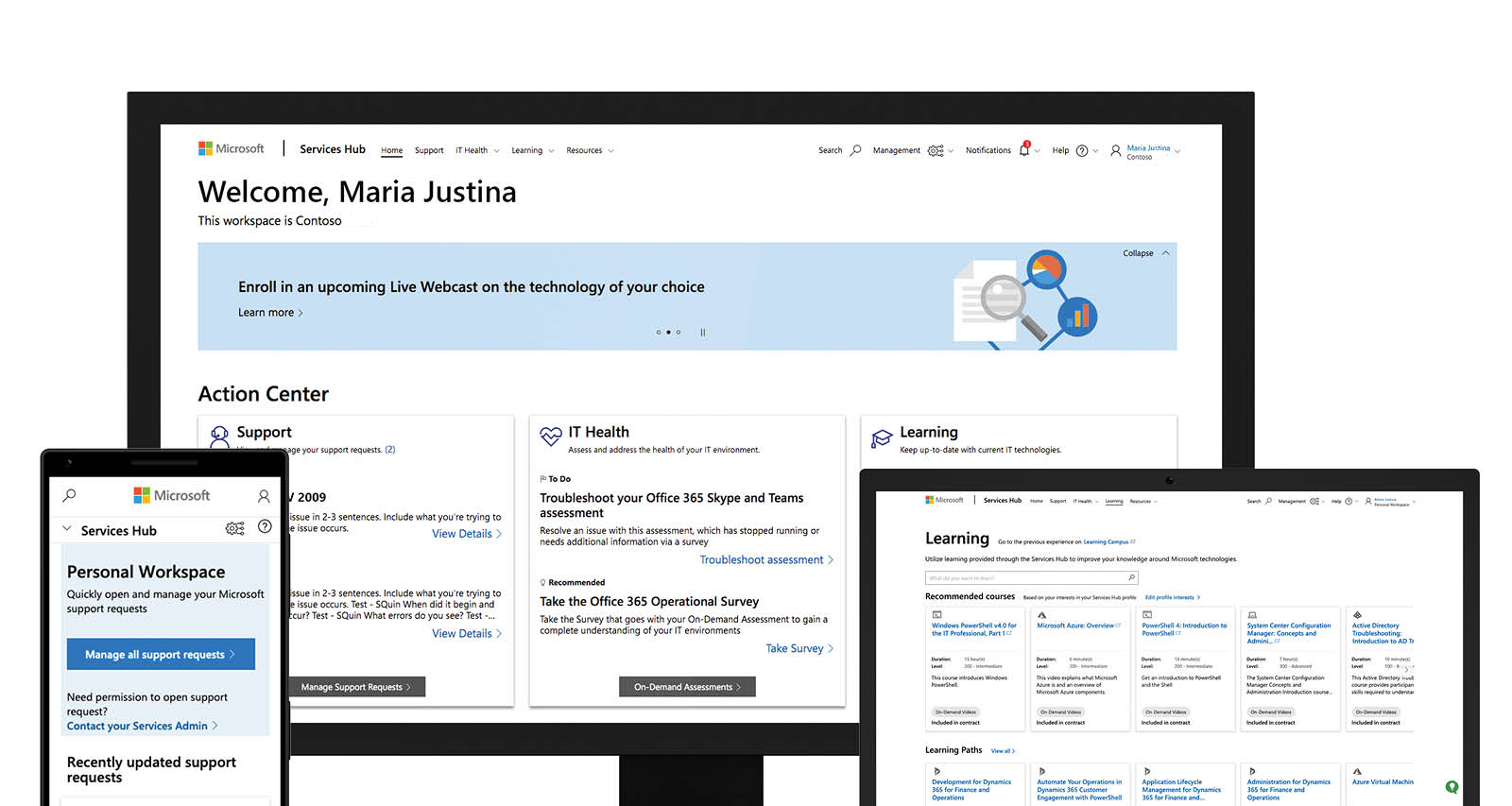
Task: Expand Learning menu dropdown on monitor
Action: (551, 151)
